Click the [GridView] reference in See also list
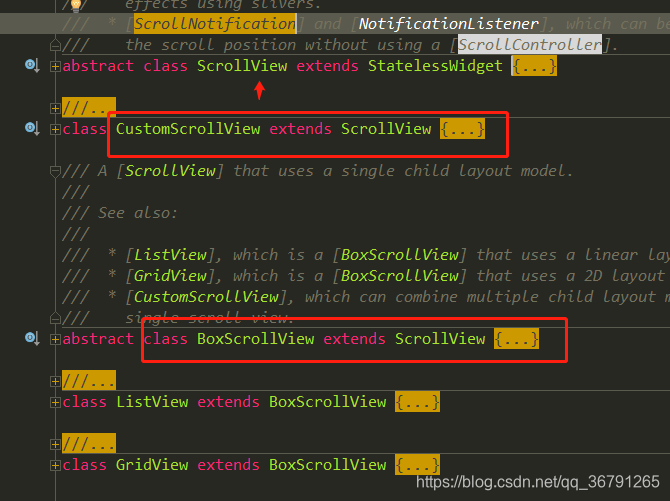 pyautogui.click(x=170, y=276)
